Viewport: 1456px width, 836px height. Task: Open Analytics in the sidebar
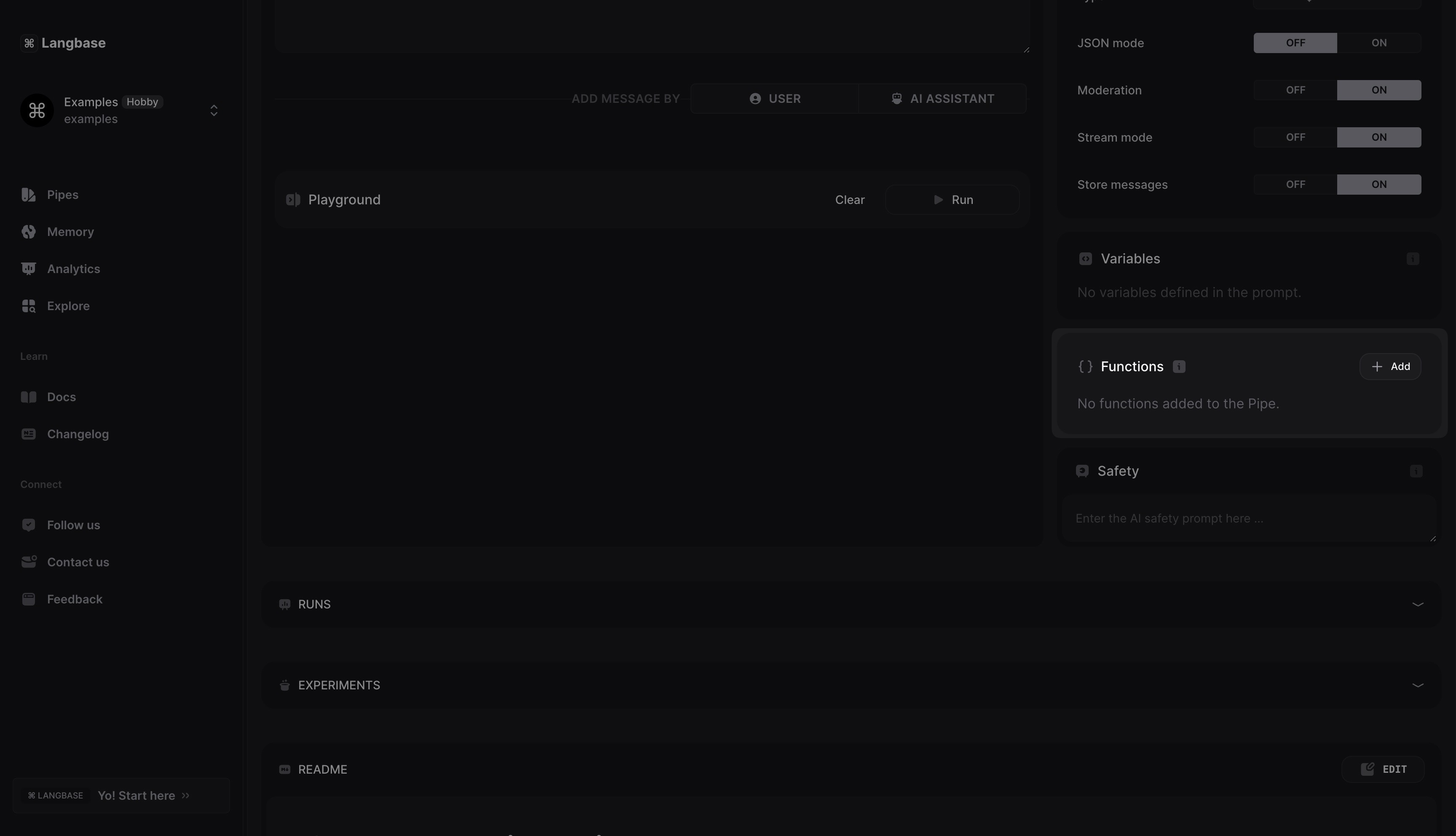pos(73,269)
